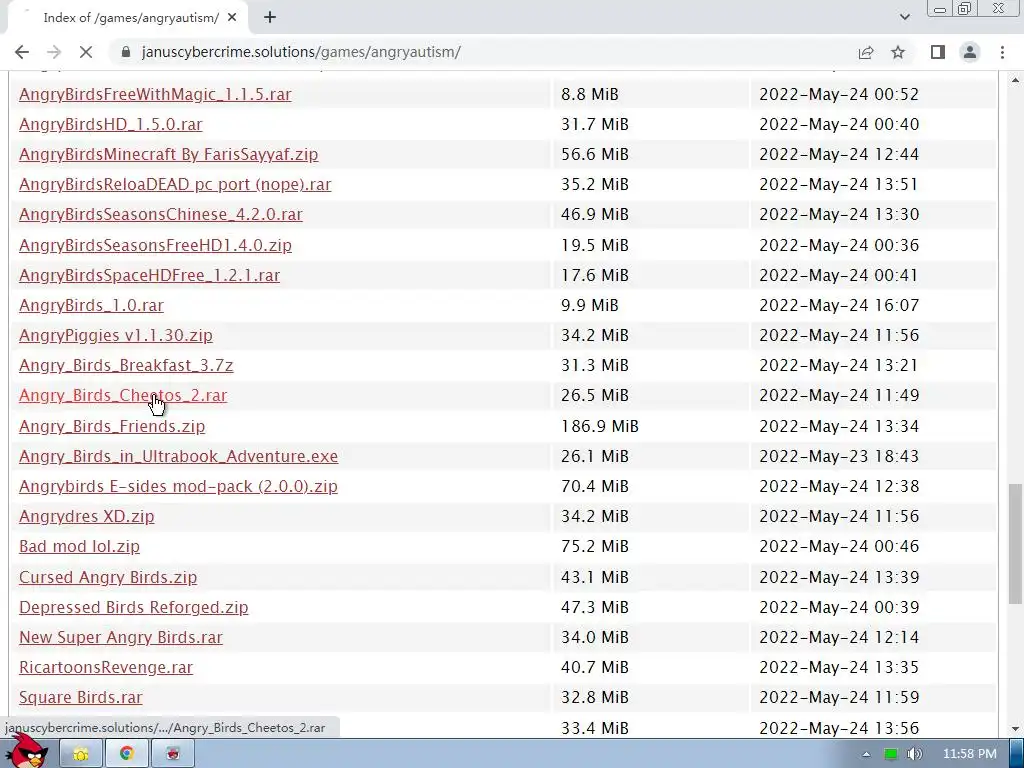
Task: Download Angry_Birds_in_Ultrabook_Adventure.exe
Action: coord(179,456)
